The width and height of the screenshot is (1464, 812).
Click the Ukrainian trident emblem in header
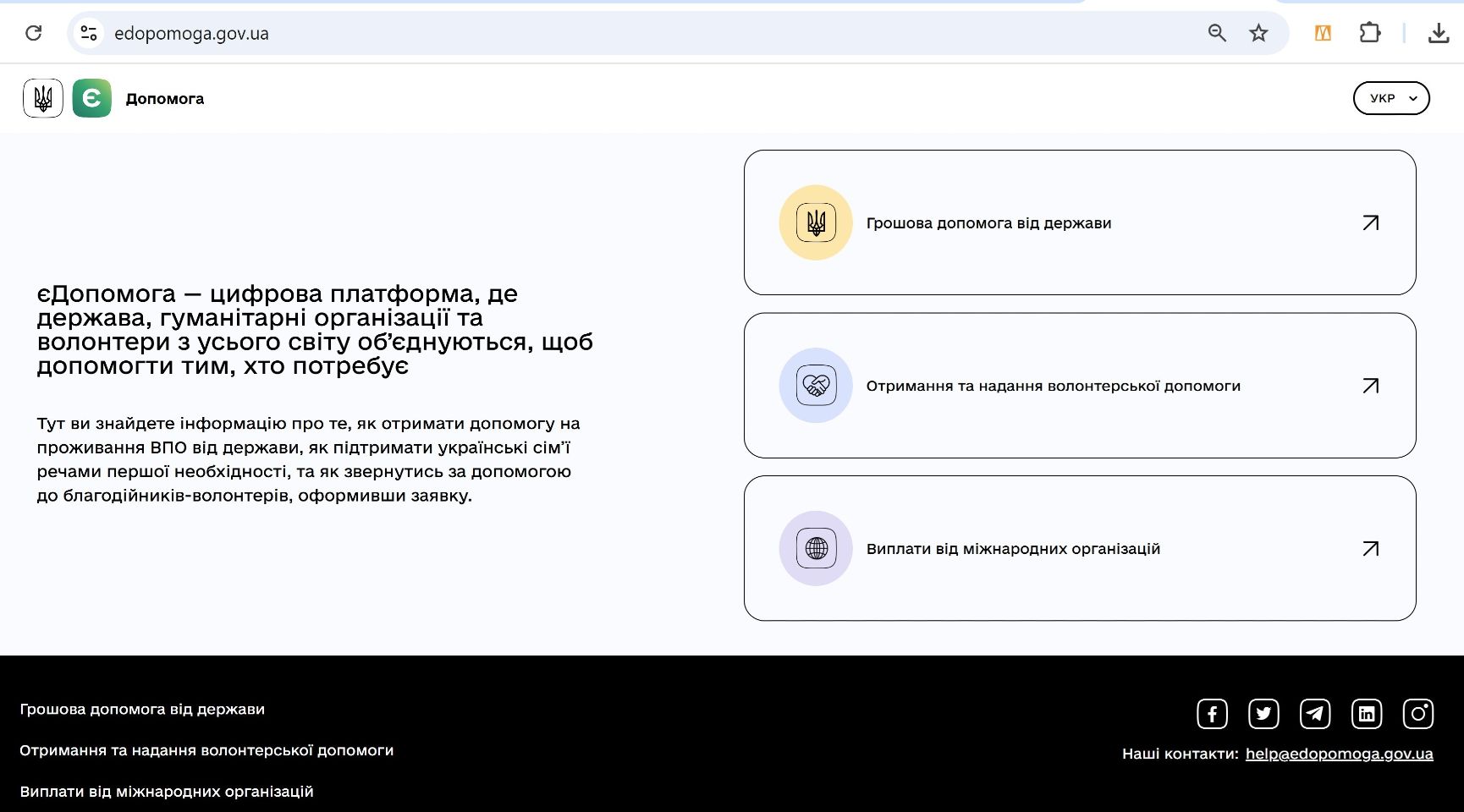click(x=43, y=98)
